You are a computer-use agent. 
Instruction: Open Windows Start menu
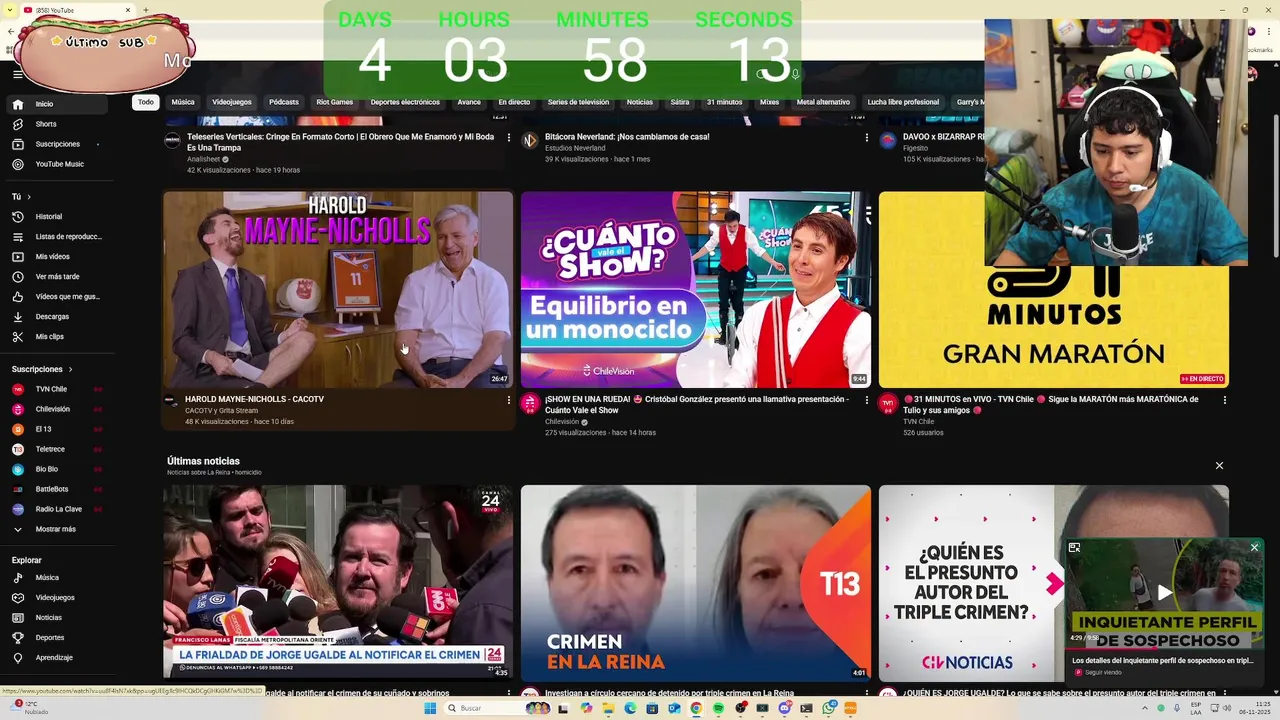coord(430,708)
